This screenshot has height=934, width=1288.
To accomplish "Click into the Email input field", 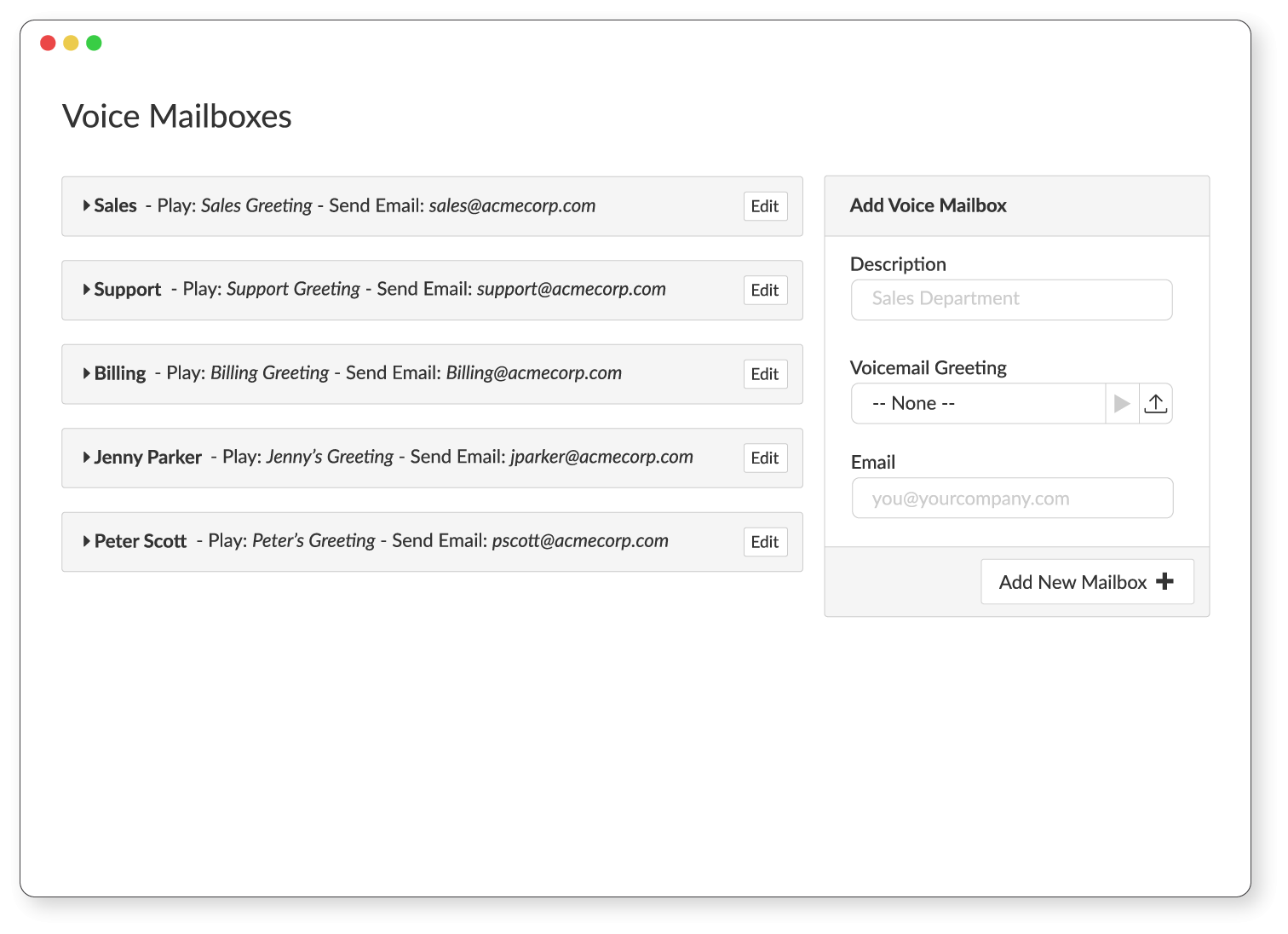I will coord(1011,499).
